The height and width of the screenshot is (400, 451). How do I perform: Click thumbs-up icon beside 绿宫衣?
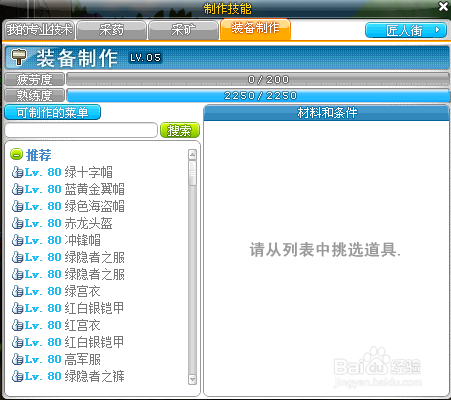click(x=17, y=291)
